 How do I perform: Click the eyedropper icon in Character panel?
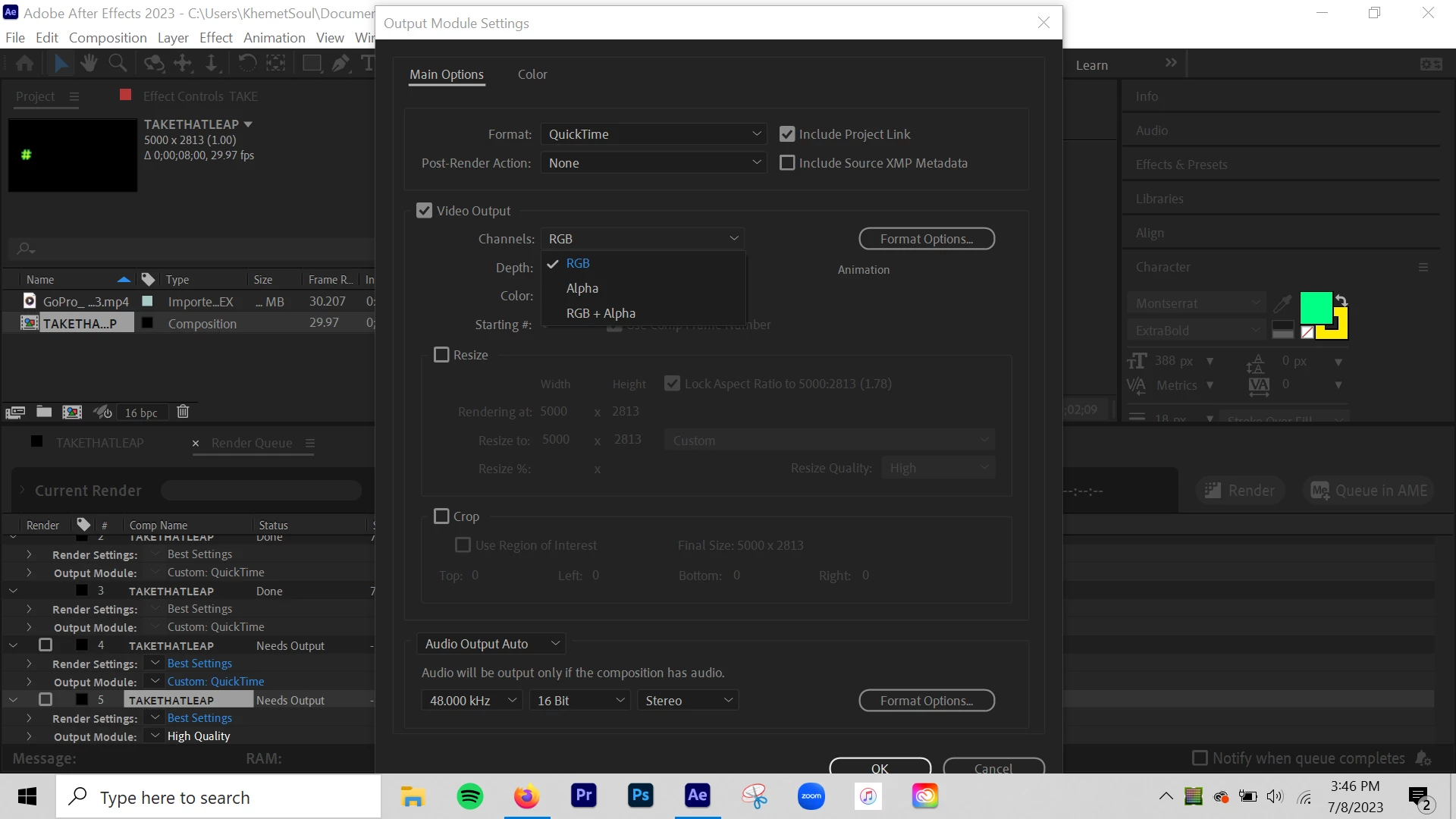pyautogui.click(x=1282, y=303)
